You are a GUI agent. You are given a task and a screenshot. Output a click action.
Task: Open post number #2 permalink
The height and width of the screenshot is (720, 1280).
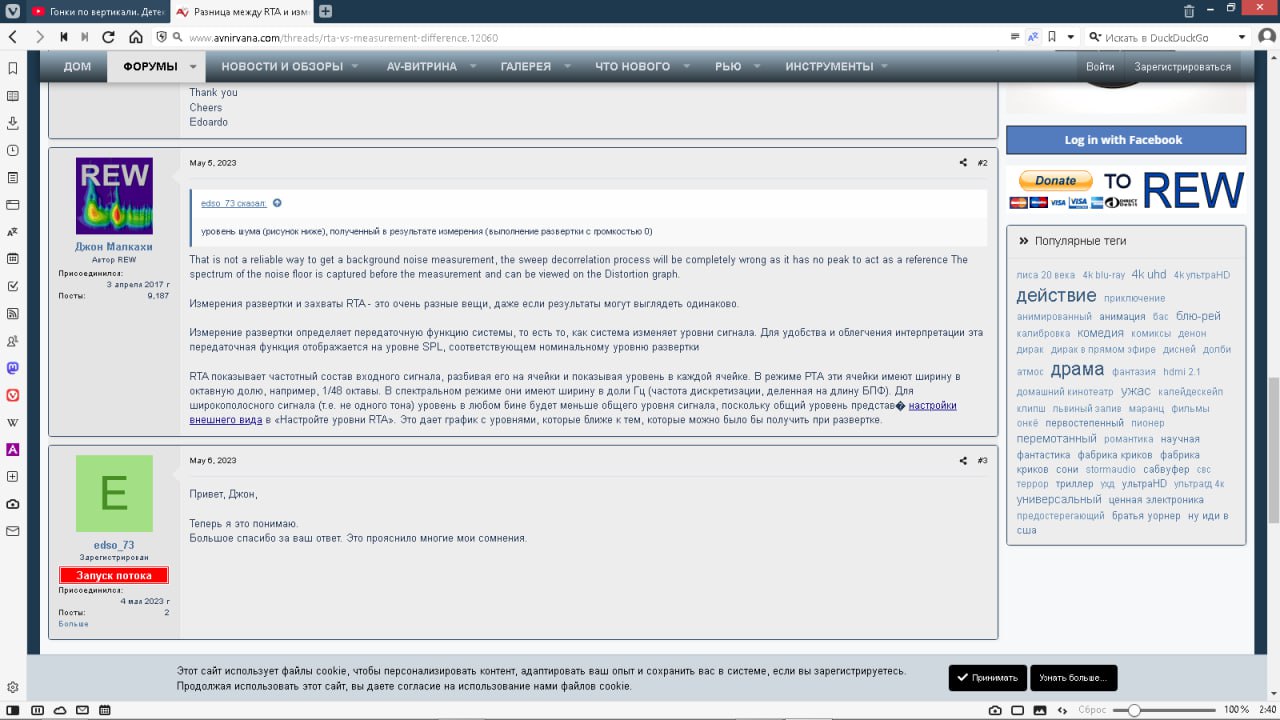pyautogui.click(x=982, y=163)
